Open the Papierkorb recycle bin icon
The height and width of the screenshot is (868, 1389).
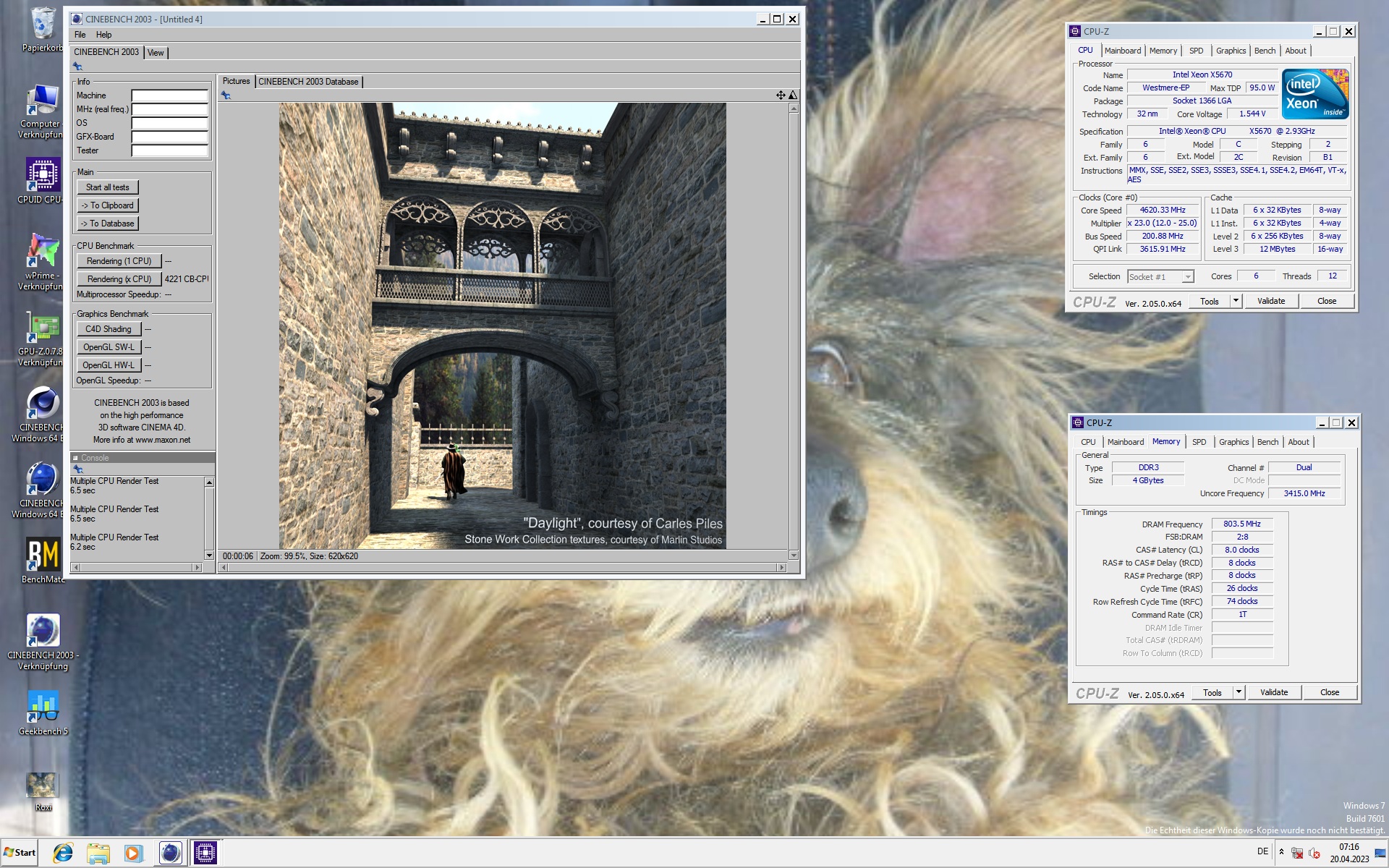pyautogui.click(x=43, y=29)
